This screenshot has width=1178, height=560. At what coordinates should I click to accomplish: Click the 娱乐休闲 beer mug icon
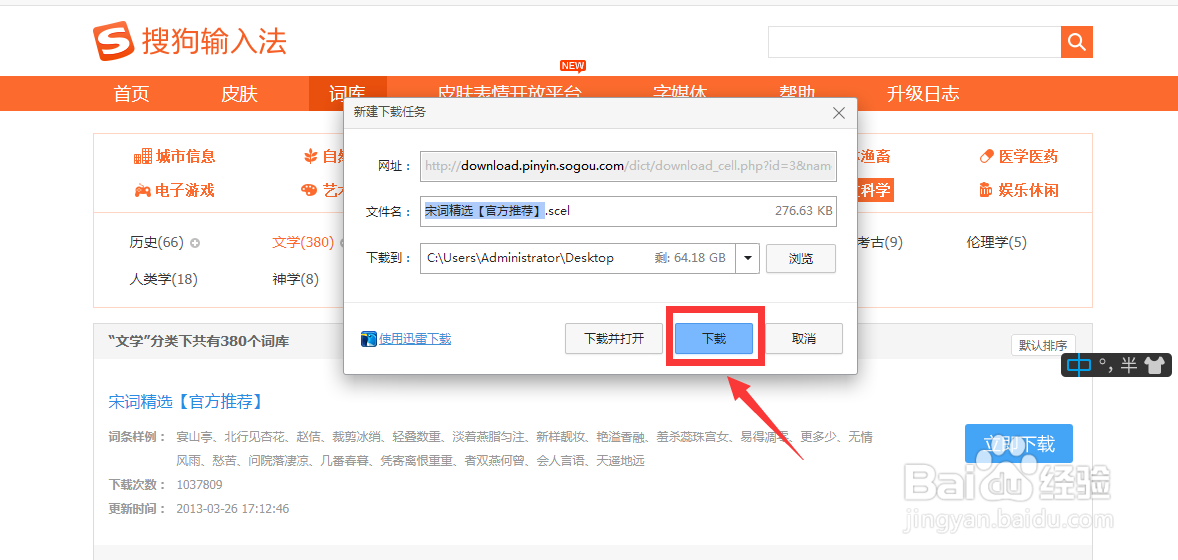point(986,190)
